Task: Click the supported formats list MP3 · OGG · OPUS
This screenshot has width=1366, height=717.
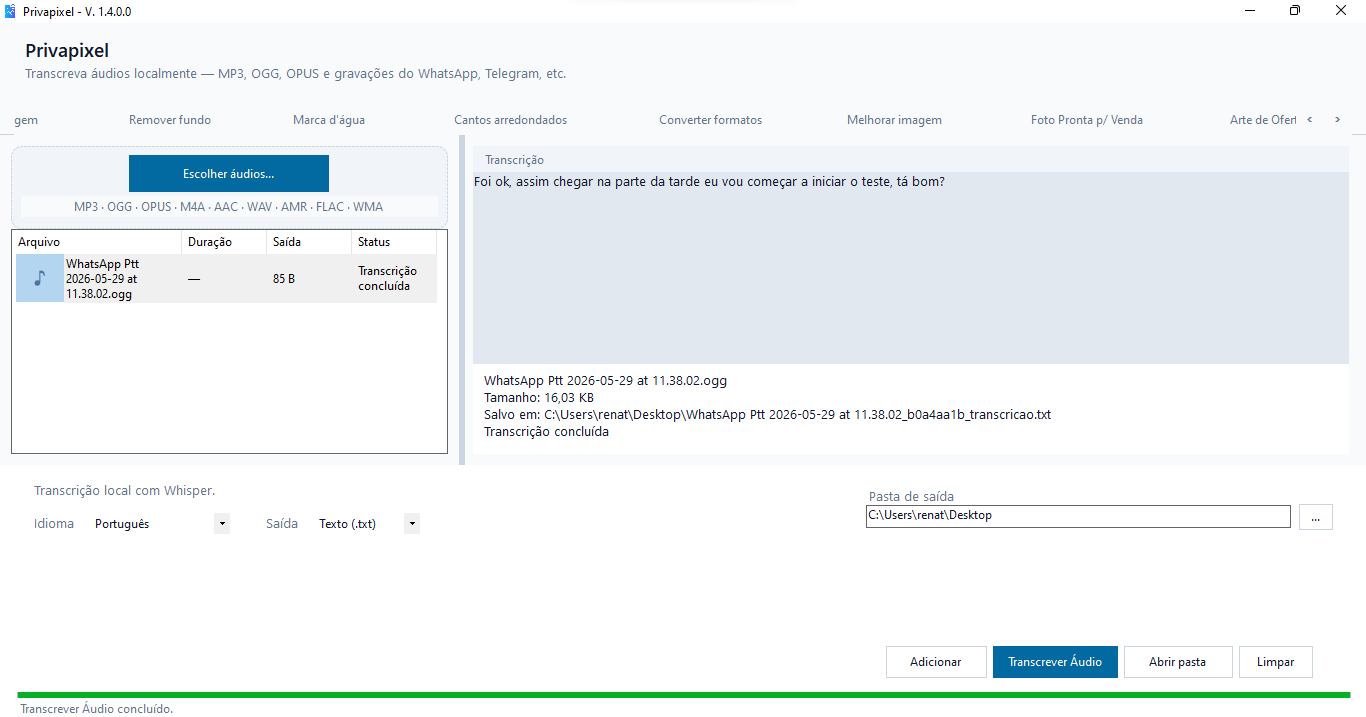Action: click(x=228, y=207)
